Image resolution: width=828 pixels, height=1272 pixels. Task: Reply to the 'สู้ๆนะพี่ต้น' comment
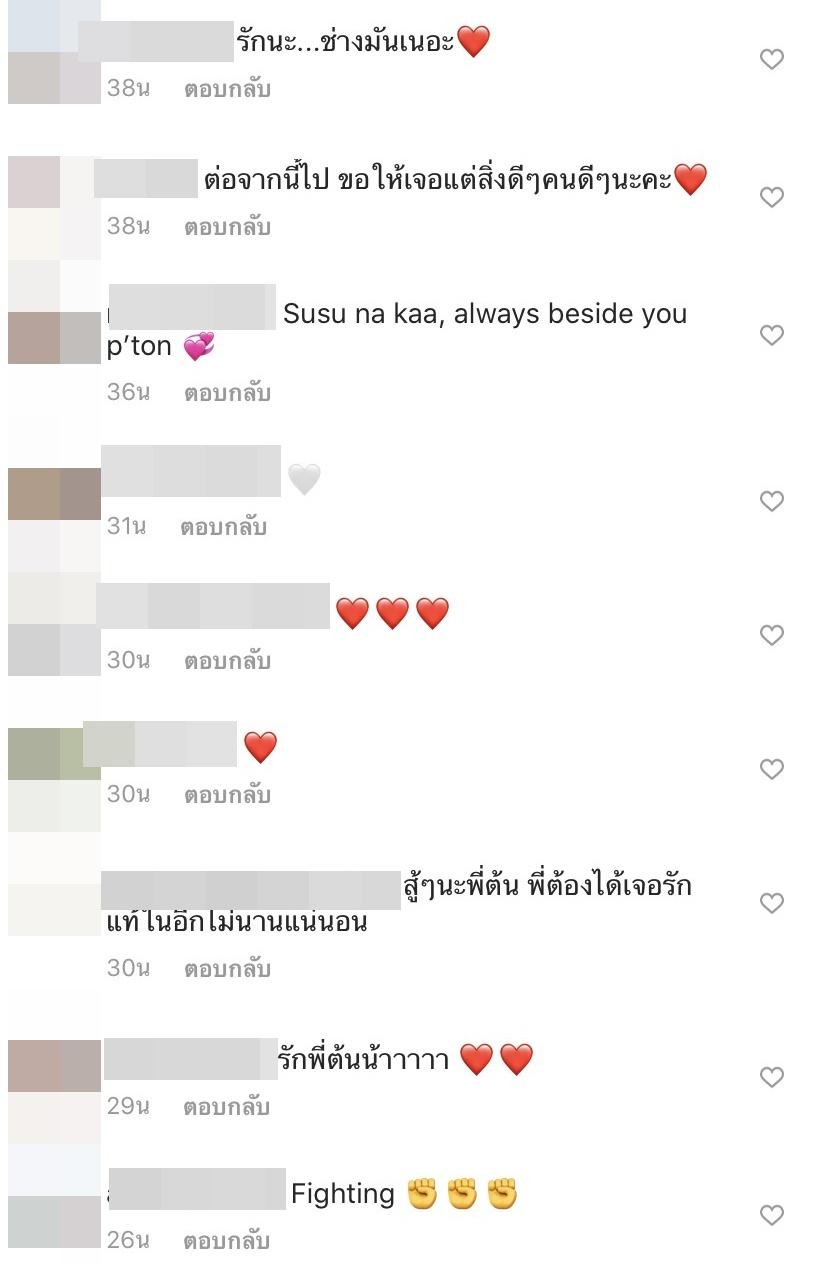[x=227, y=969]
